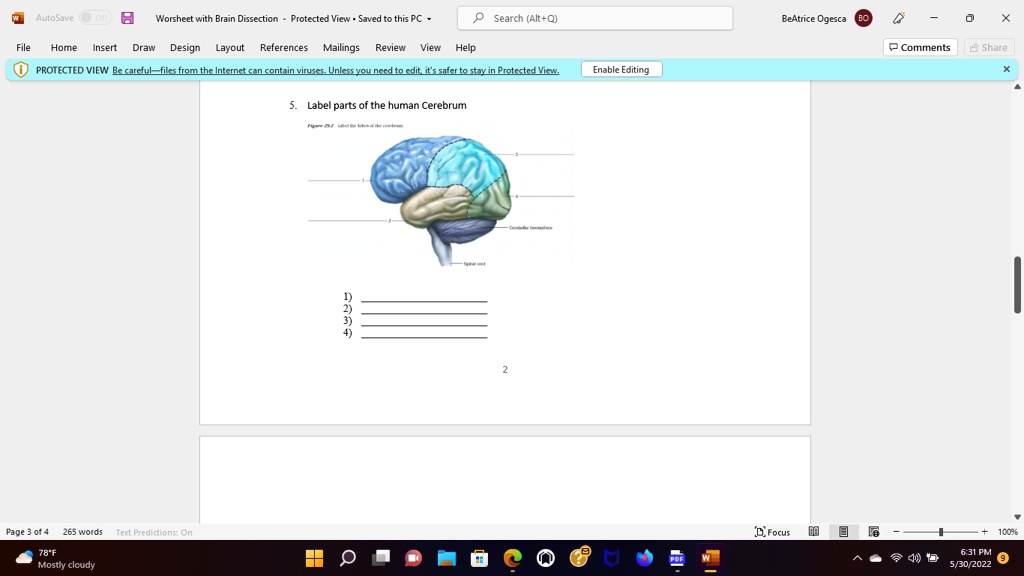This screenshot has height=576, width=1024.
Task: Click the Enable Editing button
Action: click(x=621, y=69)
